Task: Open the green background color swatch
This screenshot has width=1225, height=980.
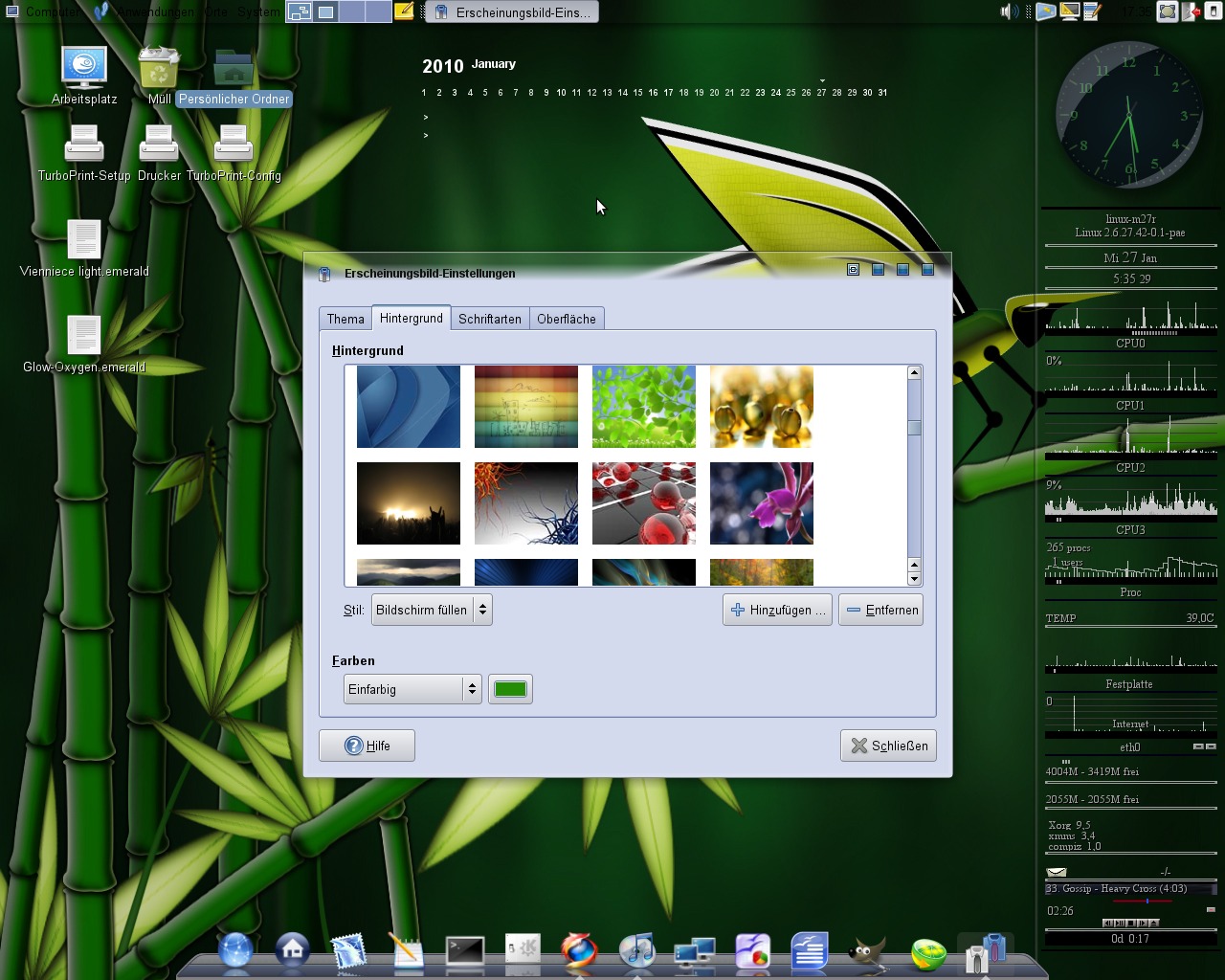Action: click(x=510, y=689)
